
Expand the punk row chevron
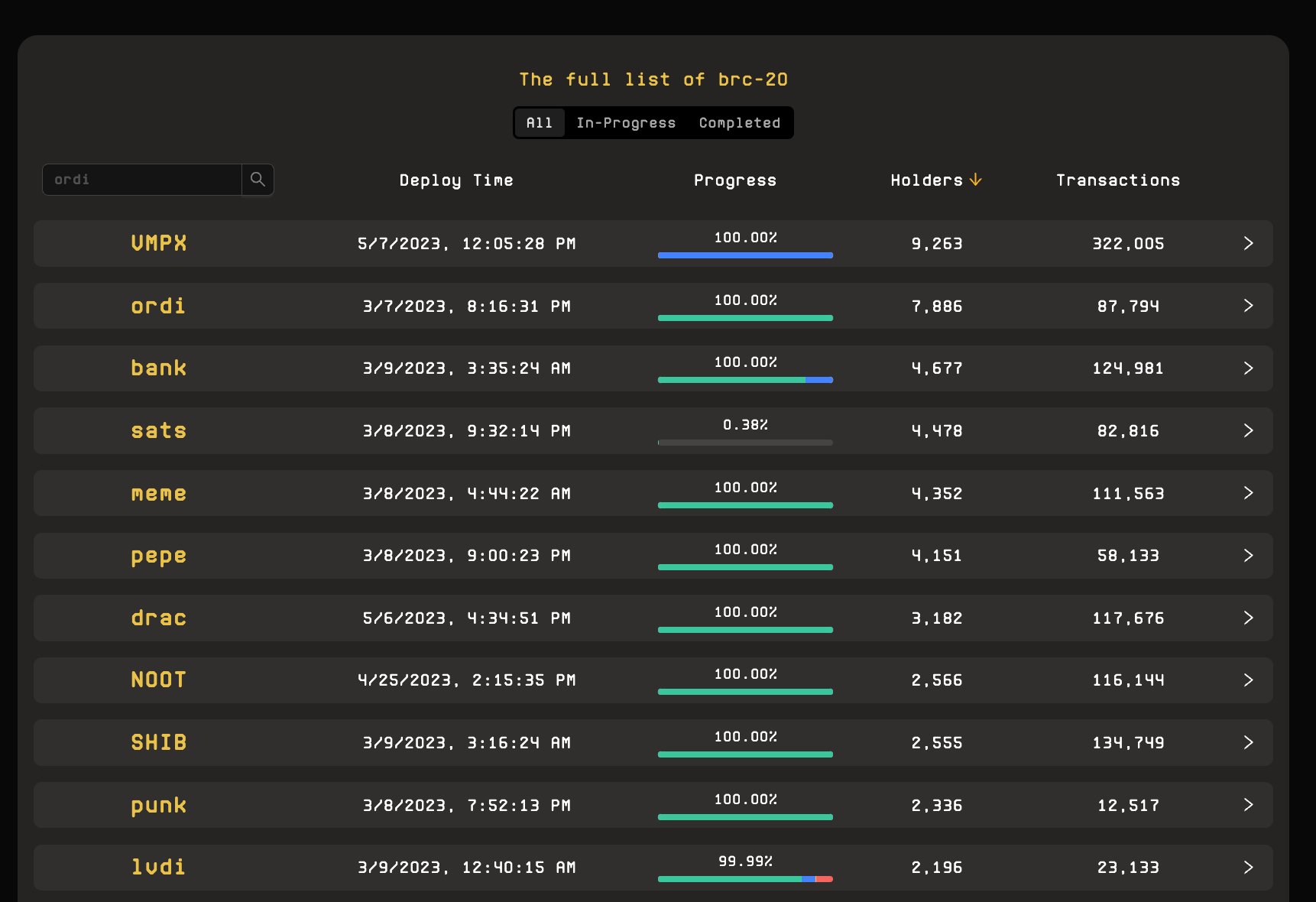click(x=1249, y=805)
